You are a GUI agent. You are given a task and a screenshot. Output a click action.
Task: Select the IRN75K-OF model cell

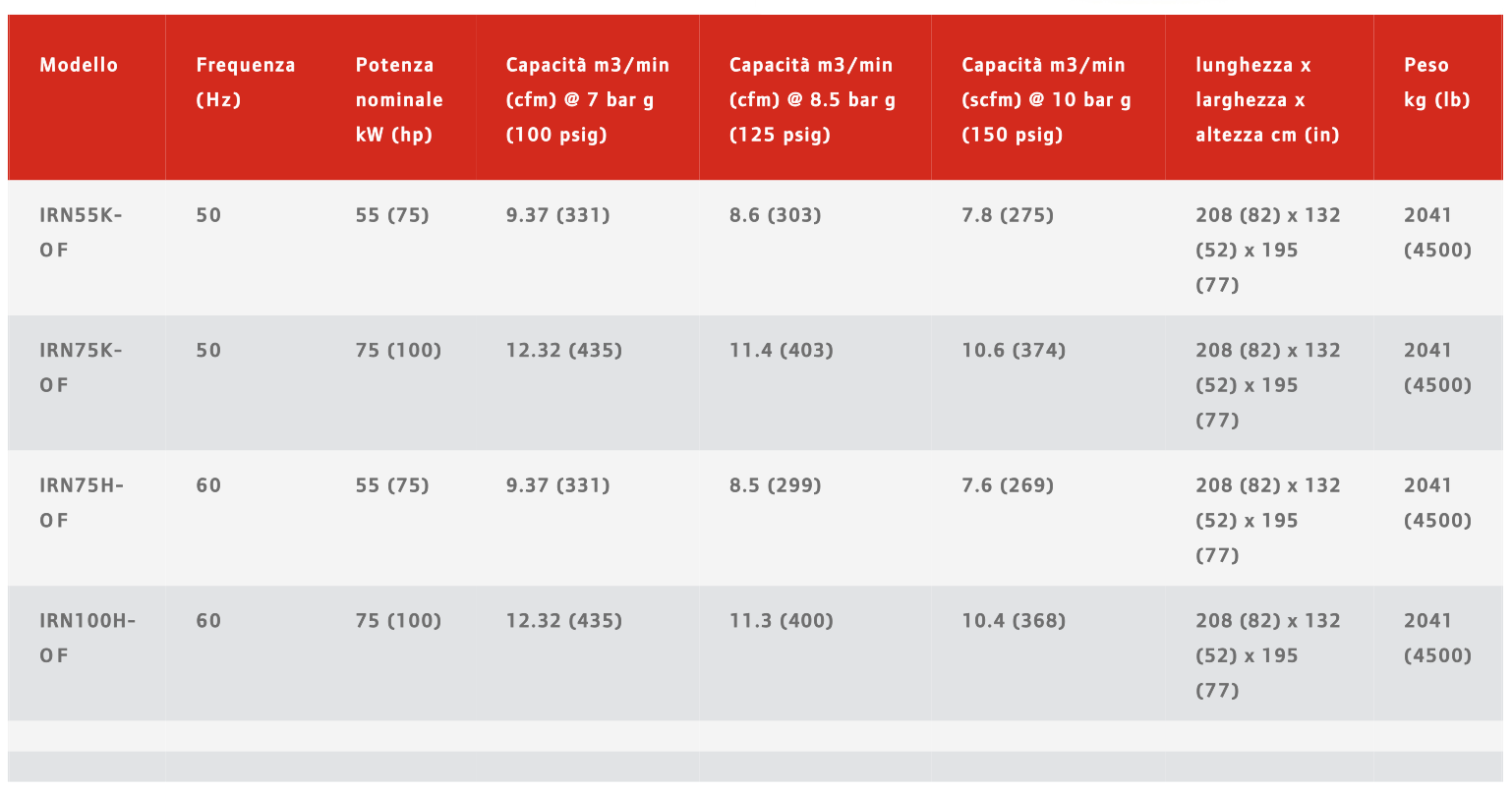[81, 367]
